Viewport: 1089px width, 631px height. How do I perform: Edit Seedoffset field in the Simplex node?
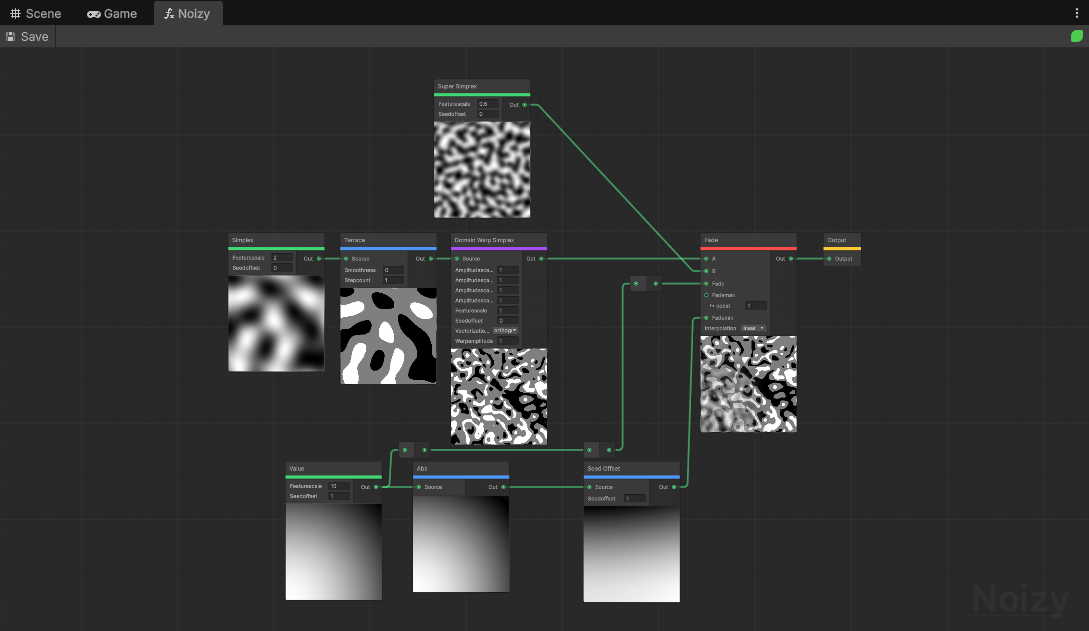(282, 267)
